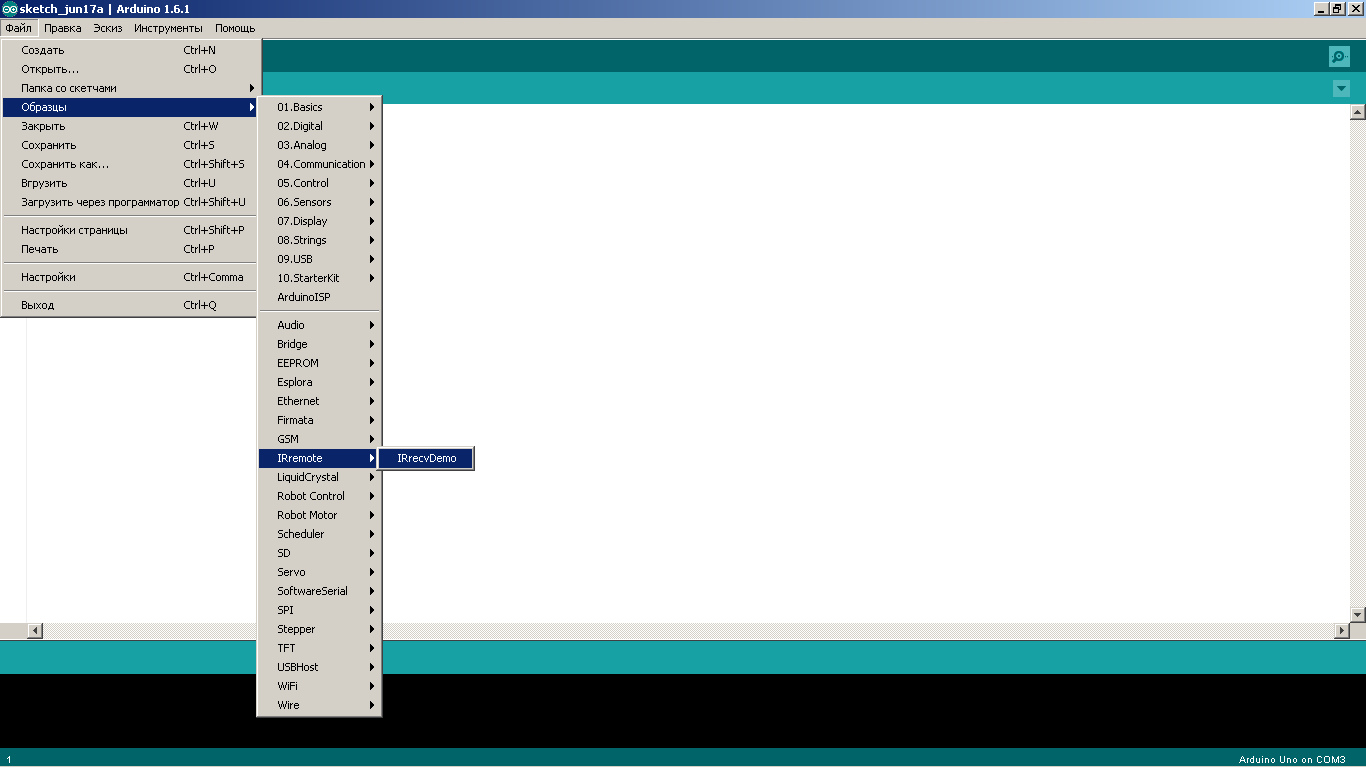Click the editor vertical scrollbar up arrow

pos(1358,112)
